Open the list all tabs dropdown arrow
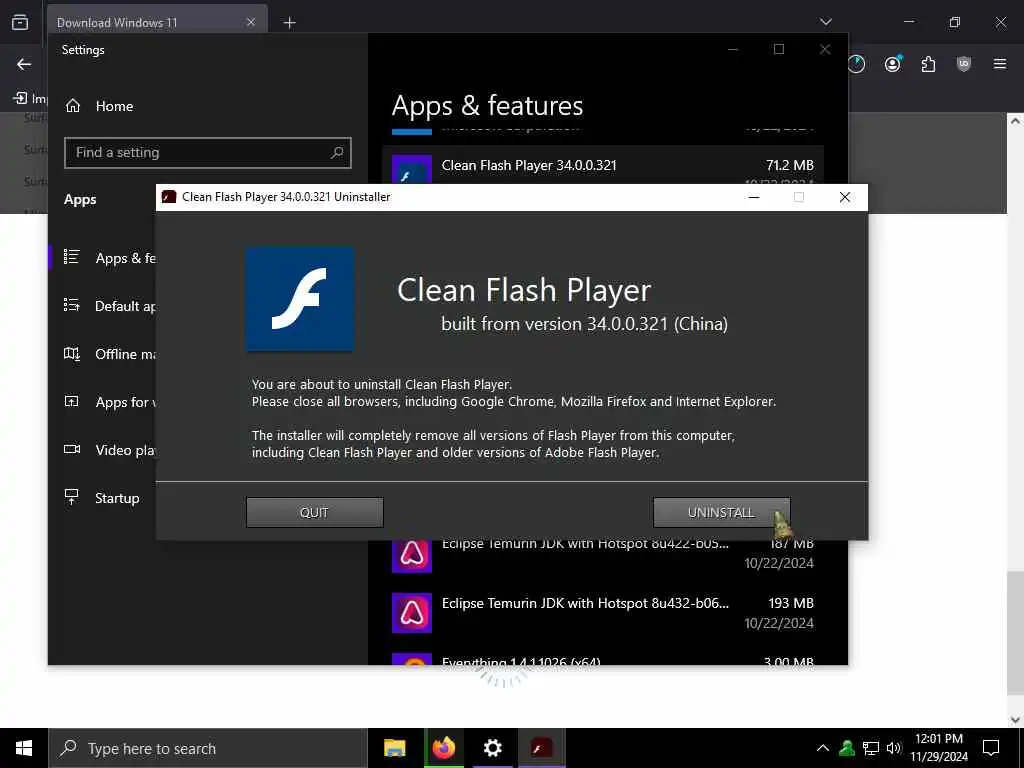Viewport: 1024px width, 768px height. (x=825, y=22)
